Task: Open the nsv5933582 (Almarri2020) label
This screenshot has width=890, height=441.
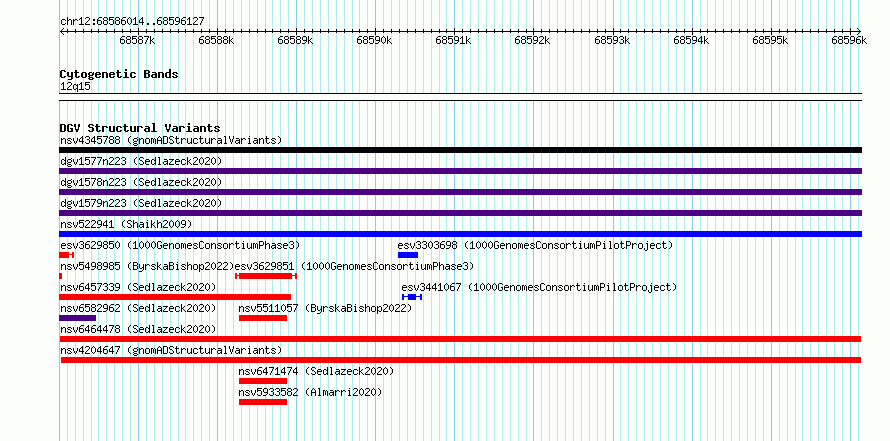Action: pos(310,392)
